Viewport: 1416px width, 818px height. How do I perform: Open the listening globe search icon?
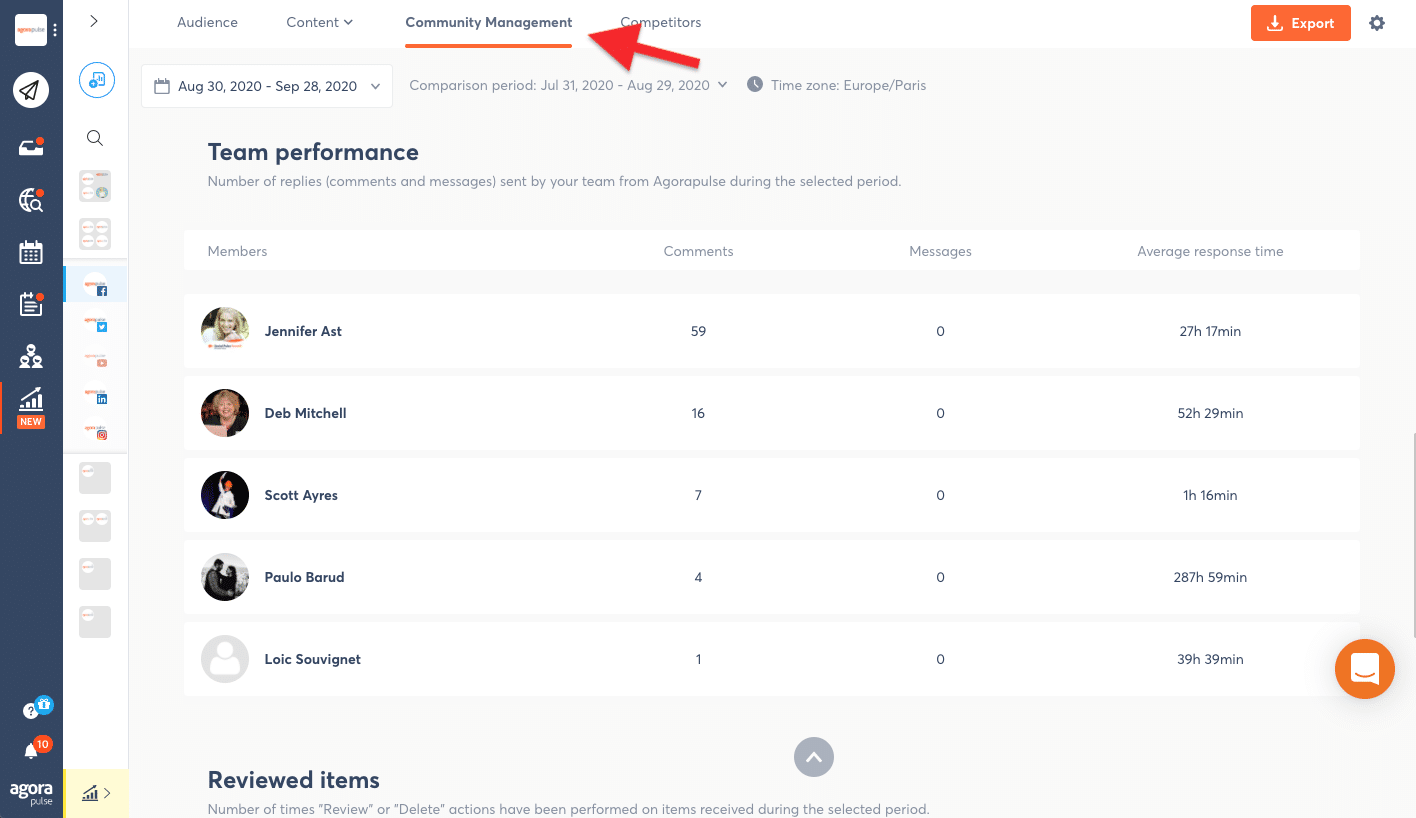tap(31, 200)
